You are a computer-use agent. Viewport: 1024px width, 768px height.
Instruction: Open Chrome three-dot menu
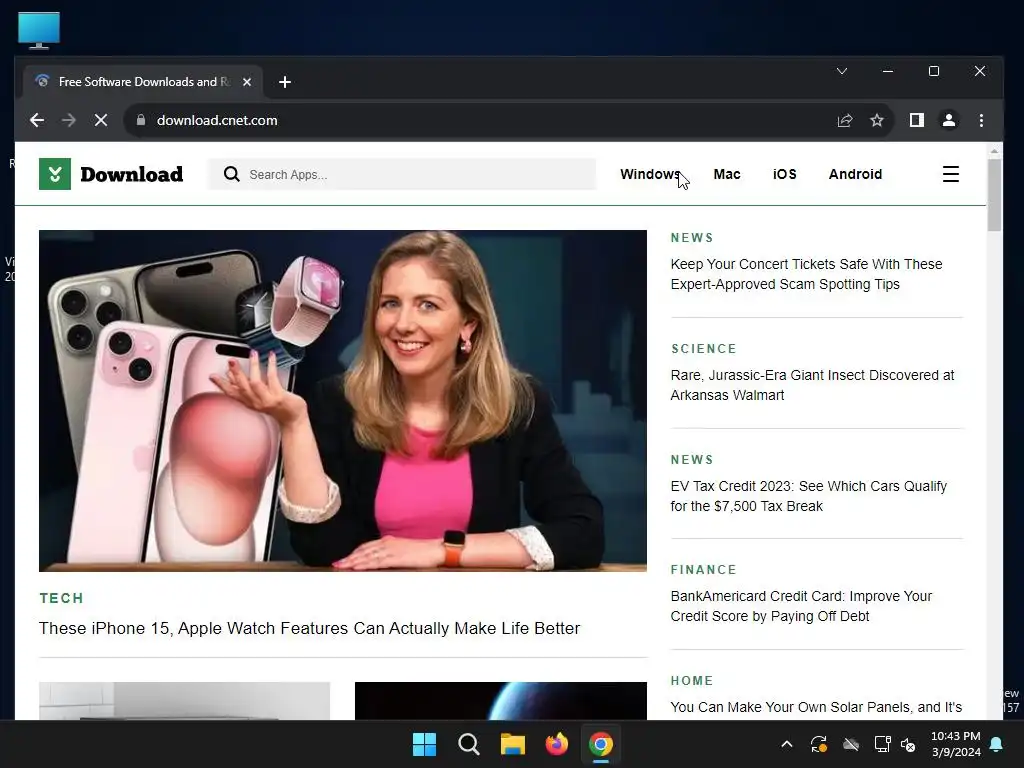[981, 120]
